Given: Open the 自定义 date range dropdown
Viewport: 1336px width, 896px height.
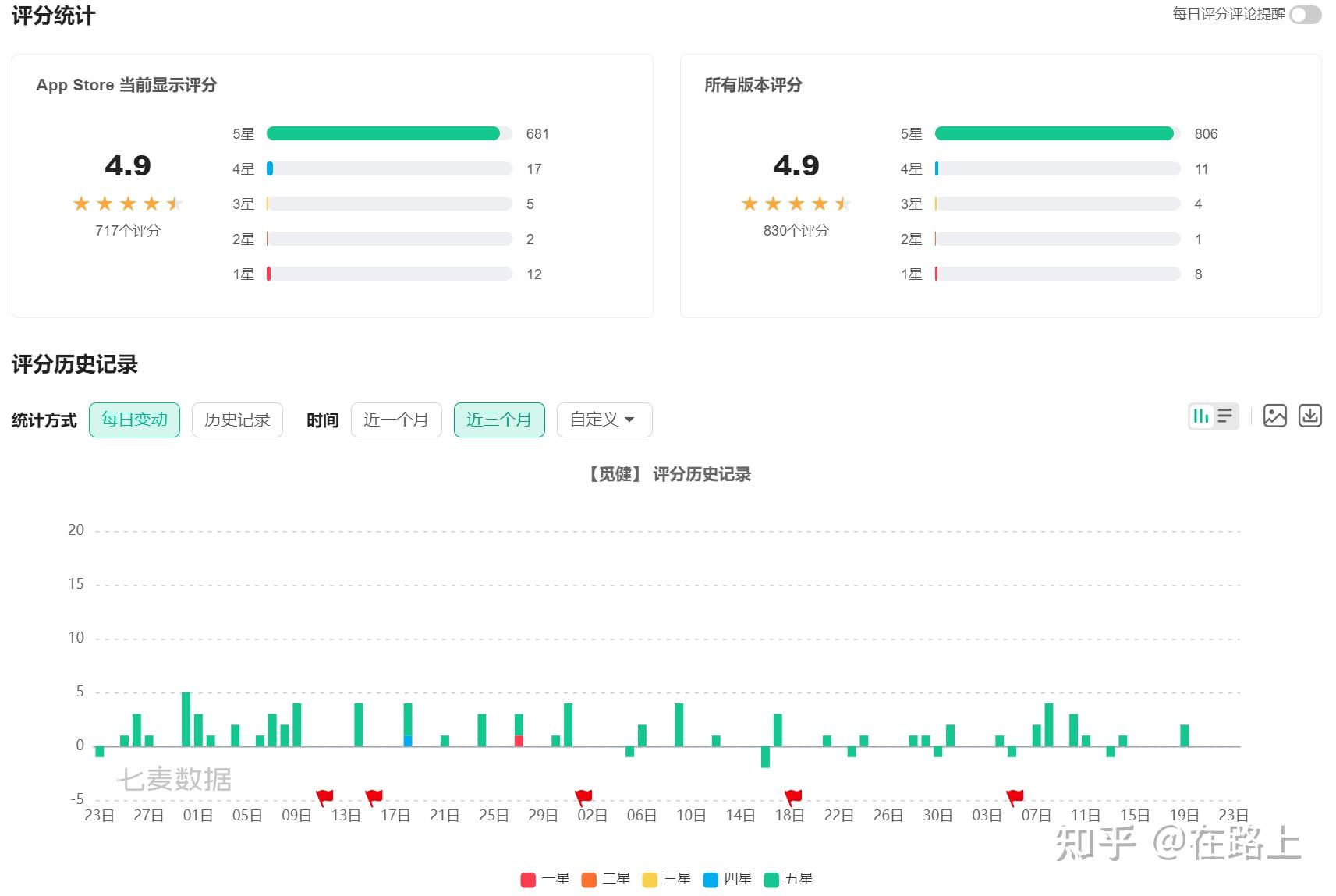Looking at the screenshot, I should point(604,420).
